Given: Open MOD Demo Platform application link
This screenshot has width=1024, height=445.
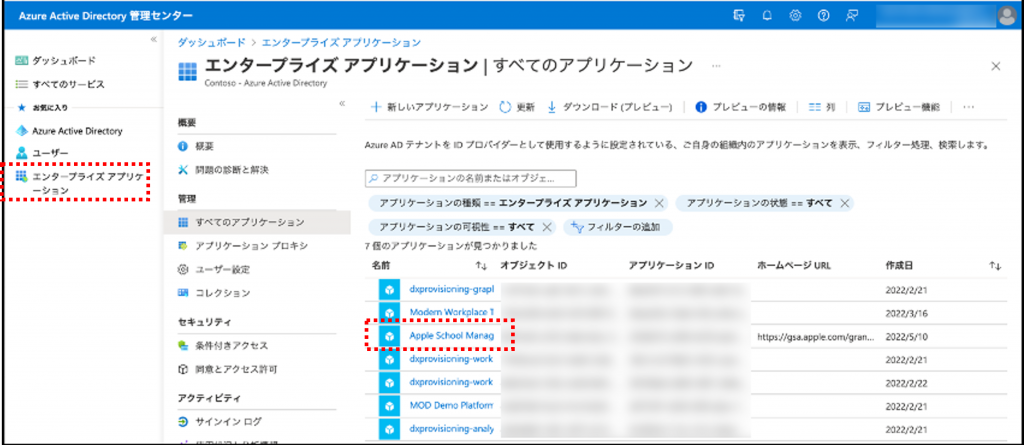Looking at the screenshot, I should click(451, 406).
